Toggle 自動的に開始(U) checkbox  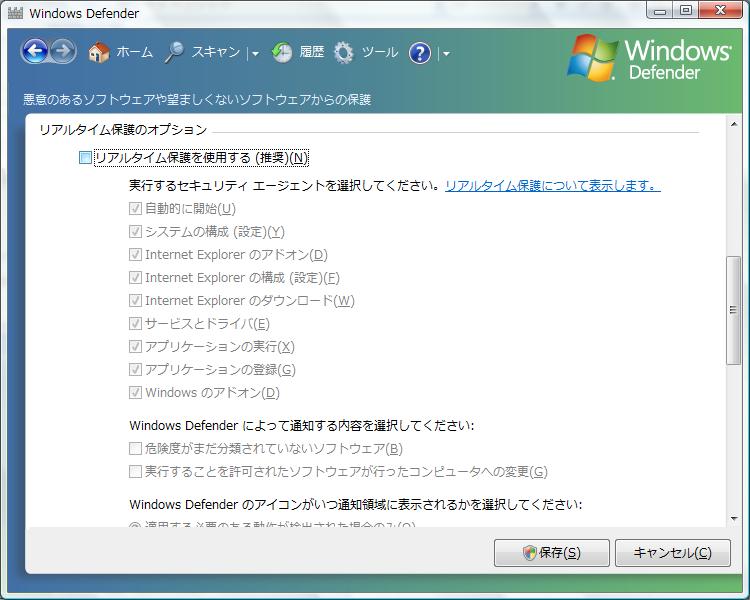[x=135, y=208]
